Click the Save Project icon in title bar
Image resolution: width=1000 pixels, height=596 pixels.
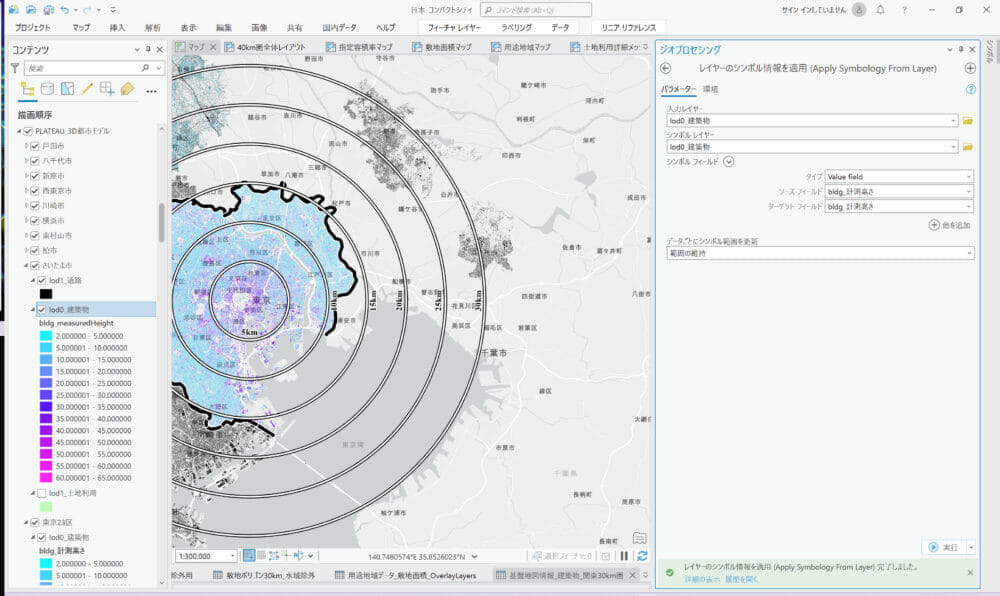click(x=48, y=10)
